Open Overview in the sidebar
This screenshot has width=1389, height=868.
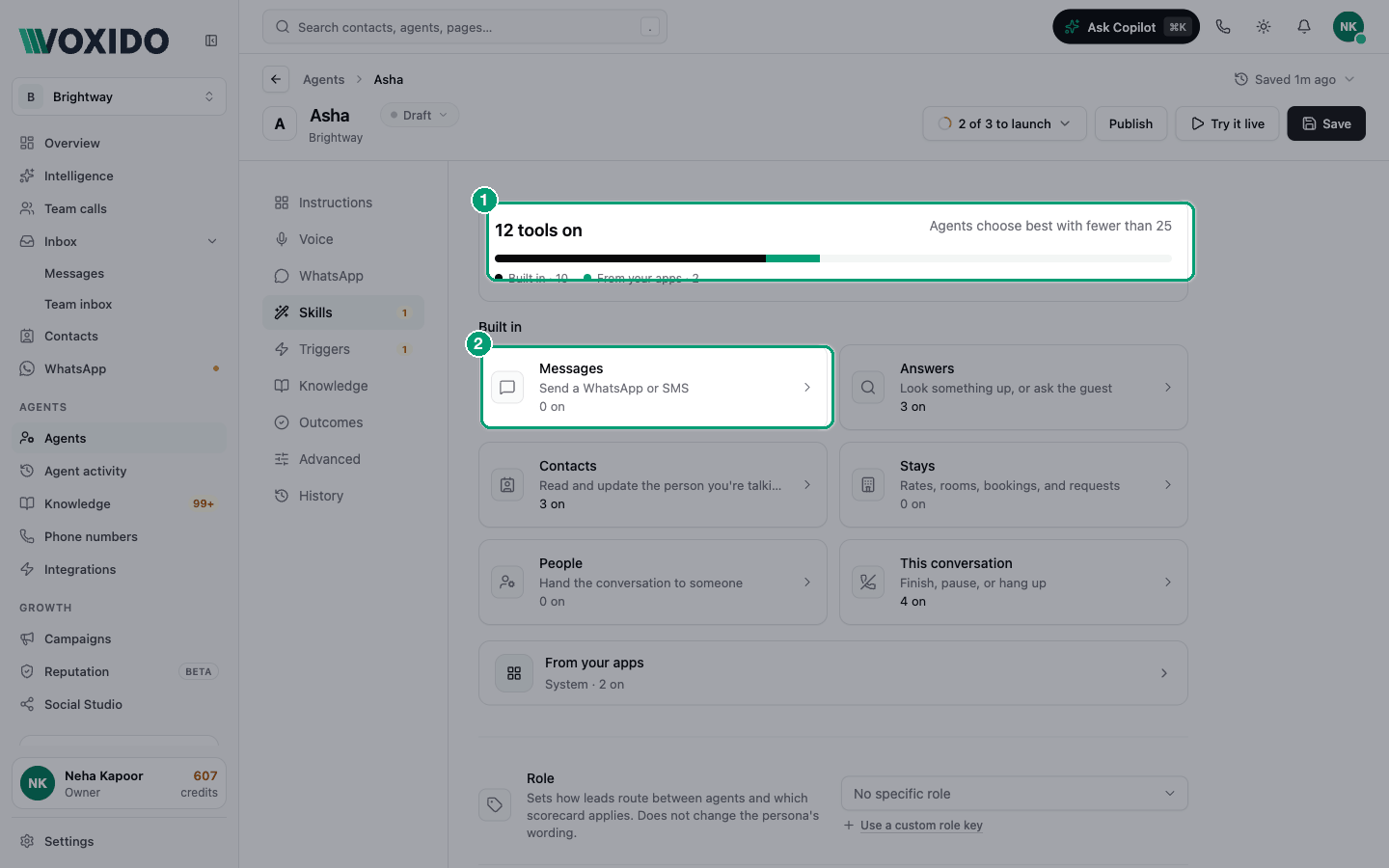tap(119, 143)
